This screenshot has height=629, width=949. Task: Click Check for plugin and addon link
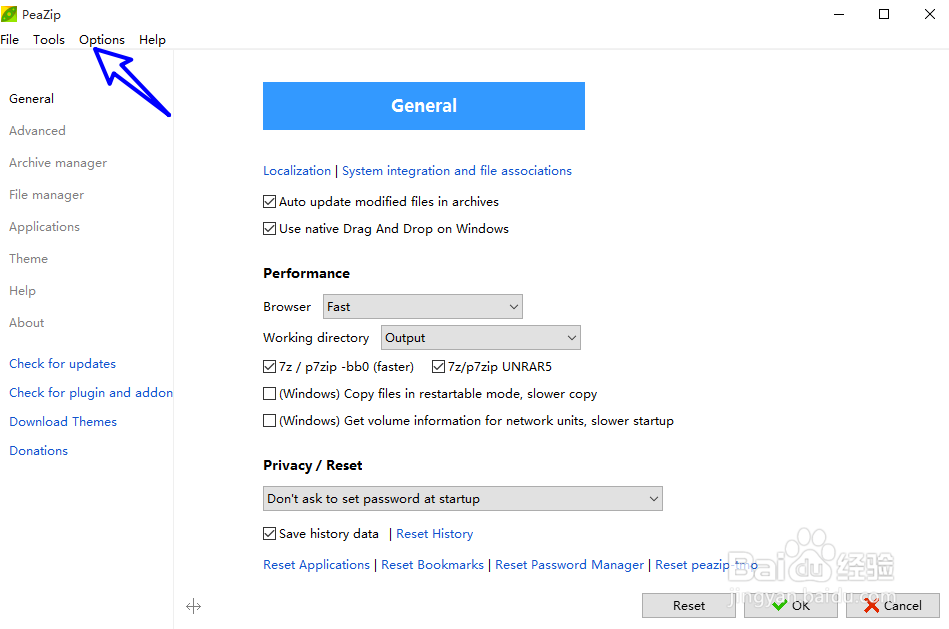91,393
